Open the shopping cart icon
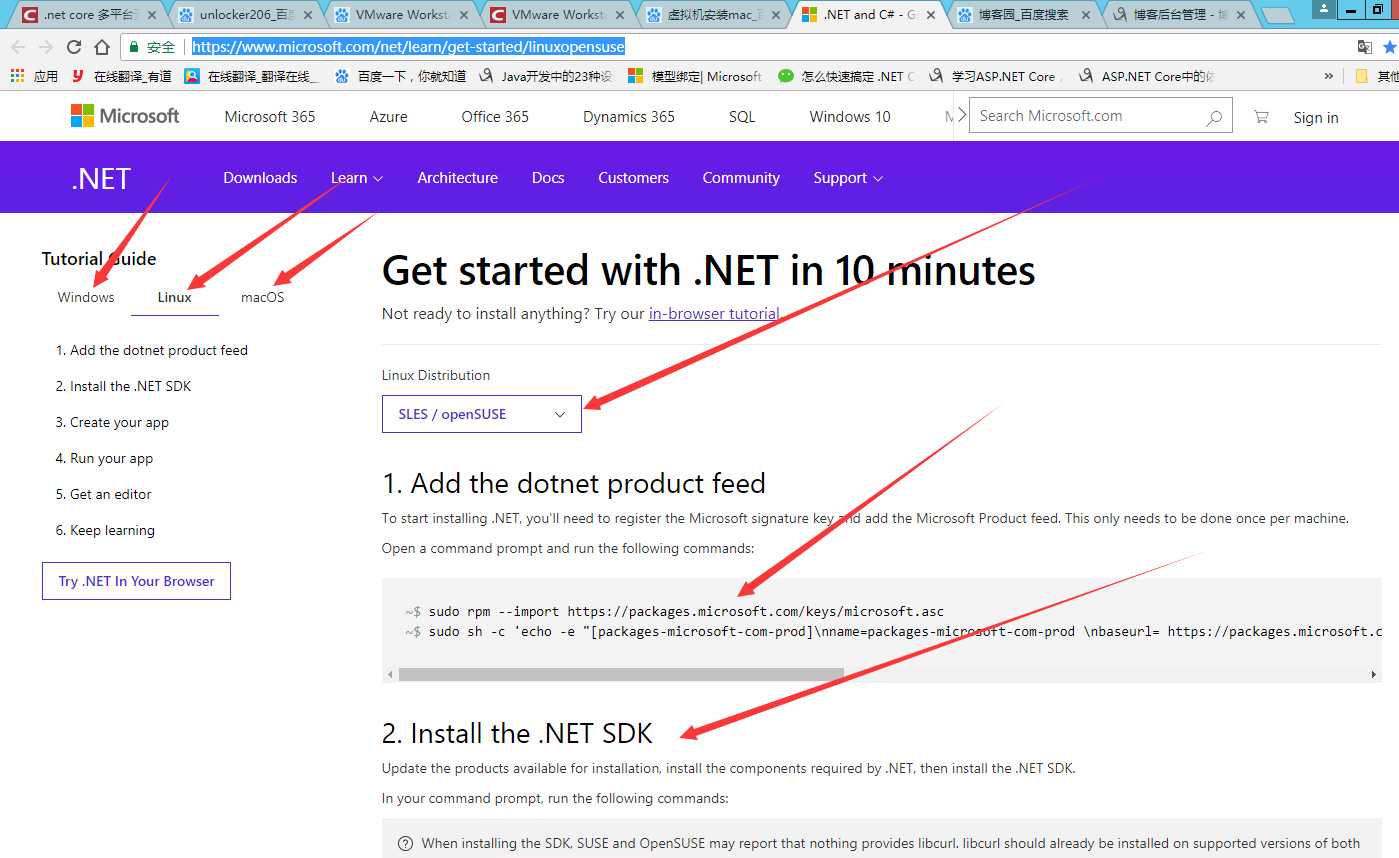Viewport: 1399px width, 858px height. pos(1261,117)
